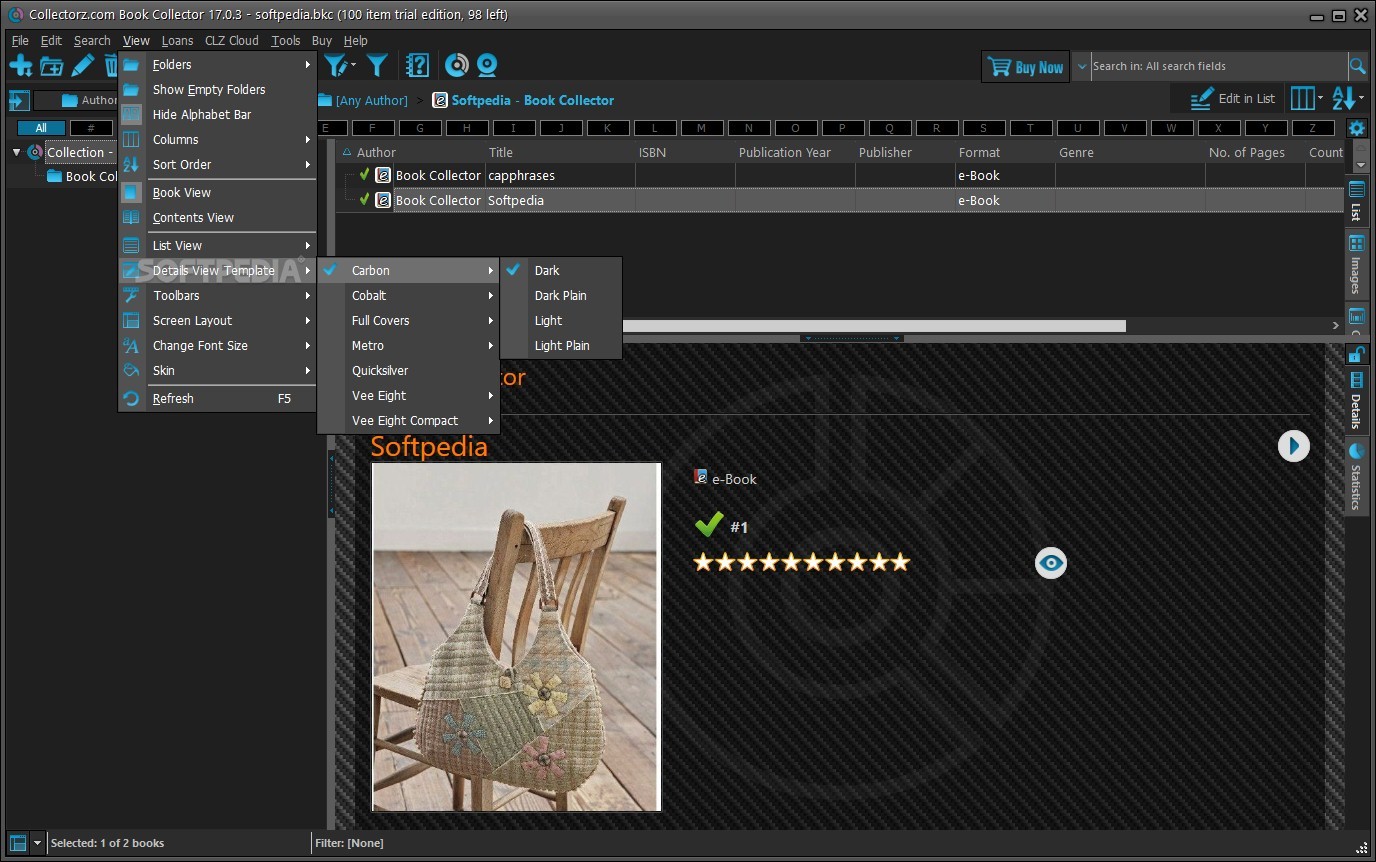Viewport: 1376px width, 862px height.
Task: Click the plain funnel filter icon
Action: [x=377, y=66]
